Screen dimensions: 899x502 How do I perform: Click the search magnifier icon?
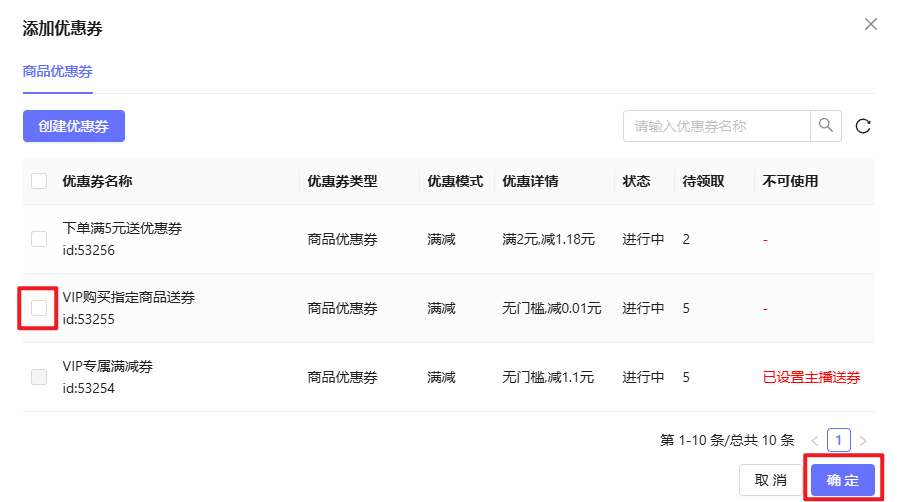(x=826, y=126)
